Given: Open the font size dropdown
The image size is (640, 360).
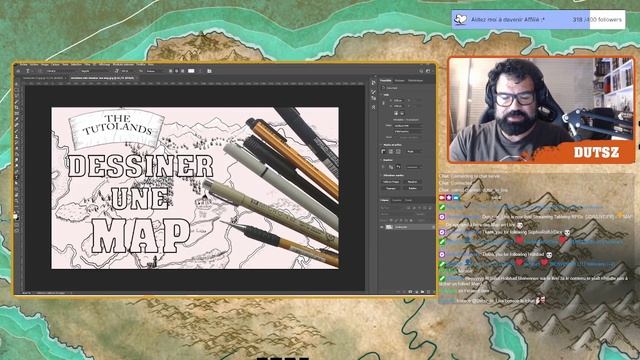Looking at the screenshot, I should (x=127, y=71).
